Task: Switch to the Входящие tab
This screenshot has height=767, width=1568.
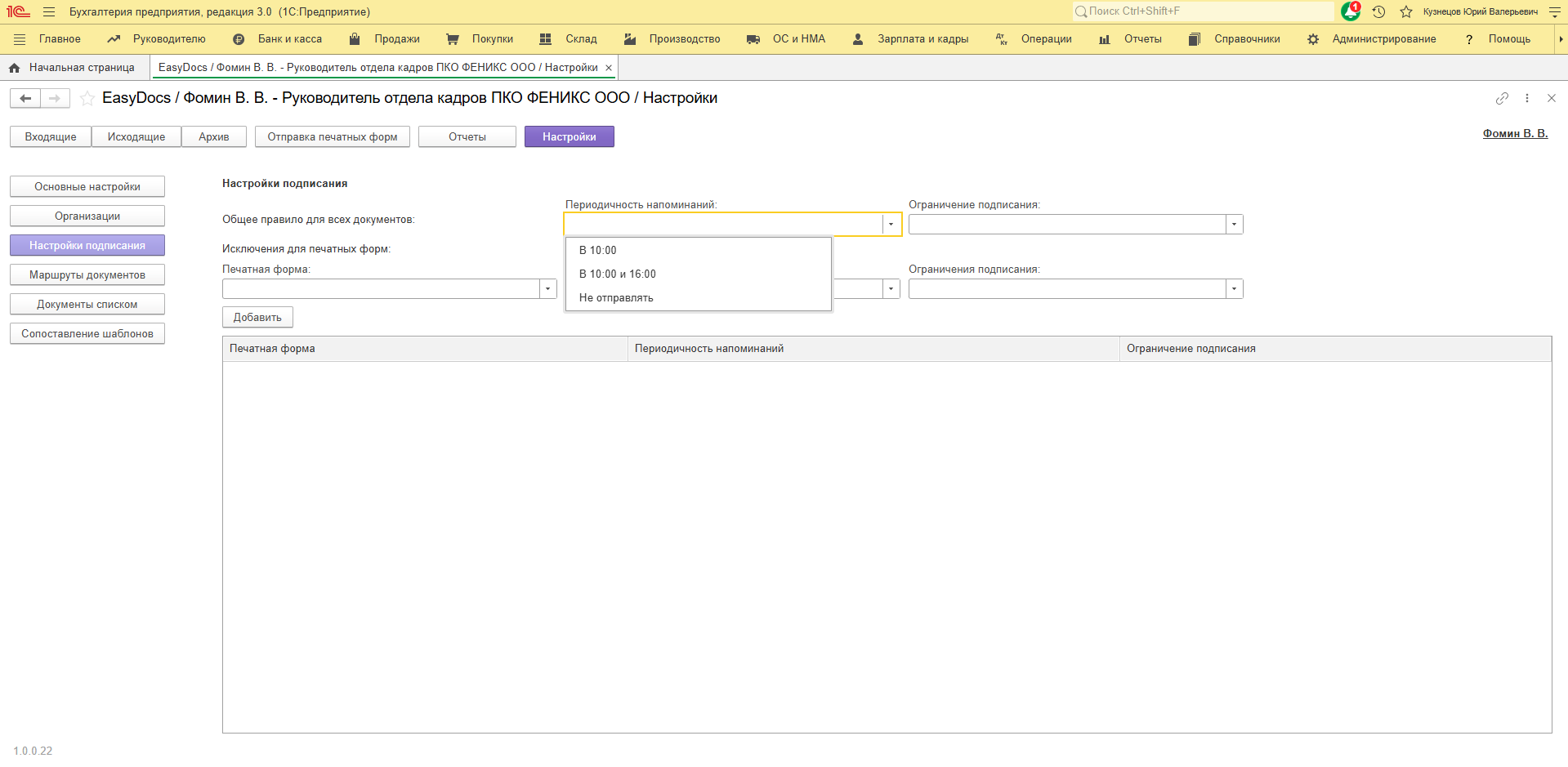Action: (51, 137)
